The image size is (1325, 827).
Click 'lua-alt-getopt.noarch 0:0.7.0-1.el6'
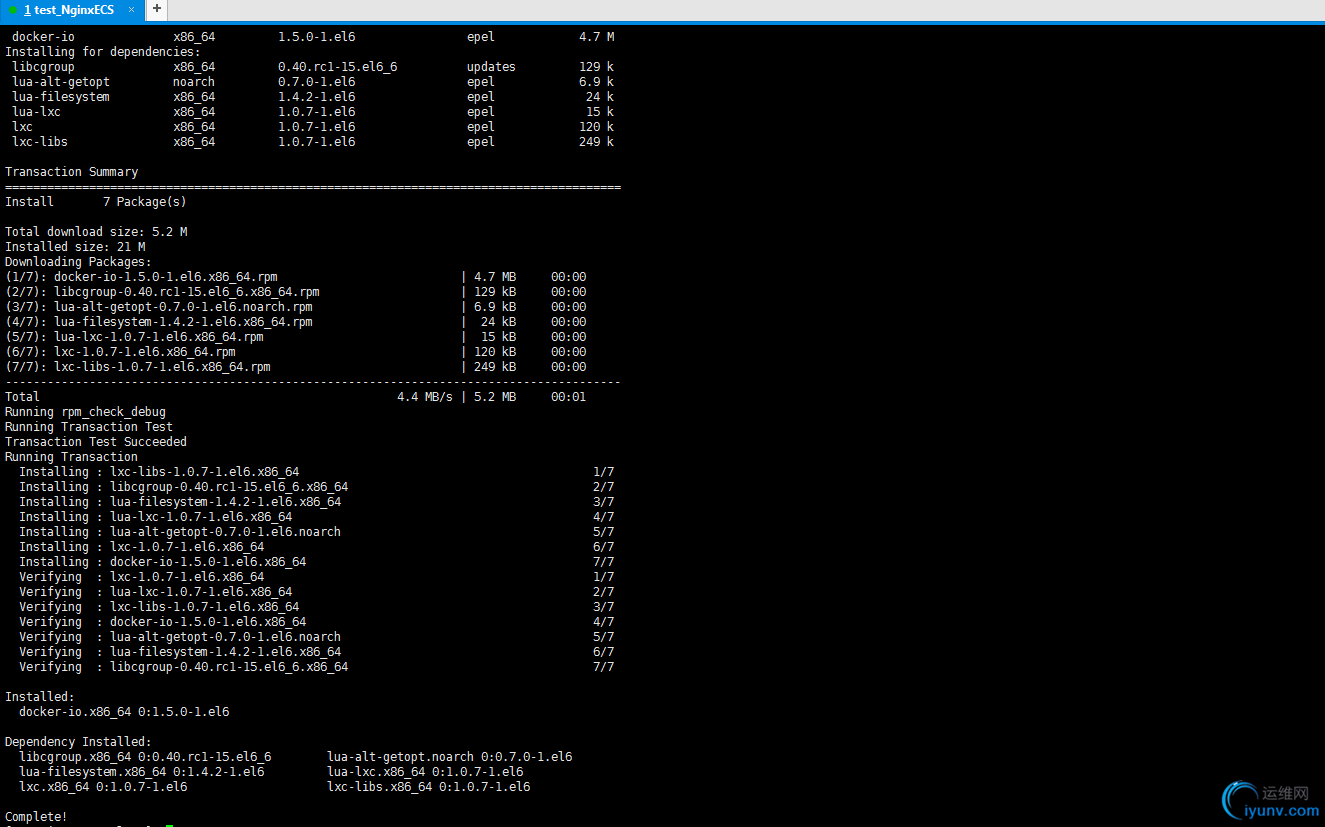pyautogui.click(x=450, y=757)
